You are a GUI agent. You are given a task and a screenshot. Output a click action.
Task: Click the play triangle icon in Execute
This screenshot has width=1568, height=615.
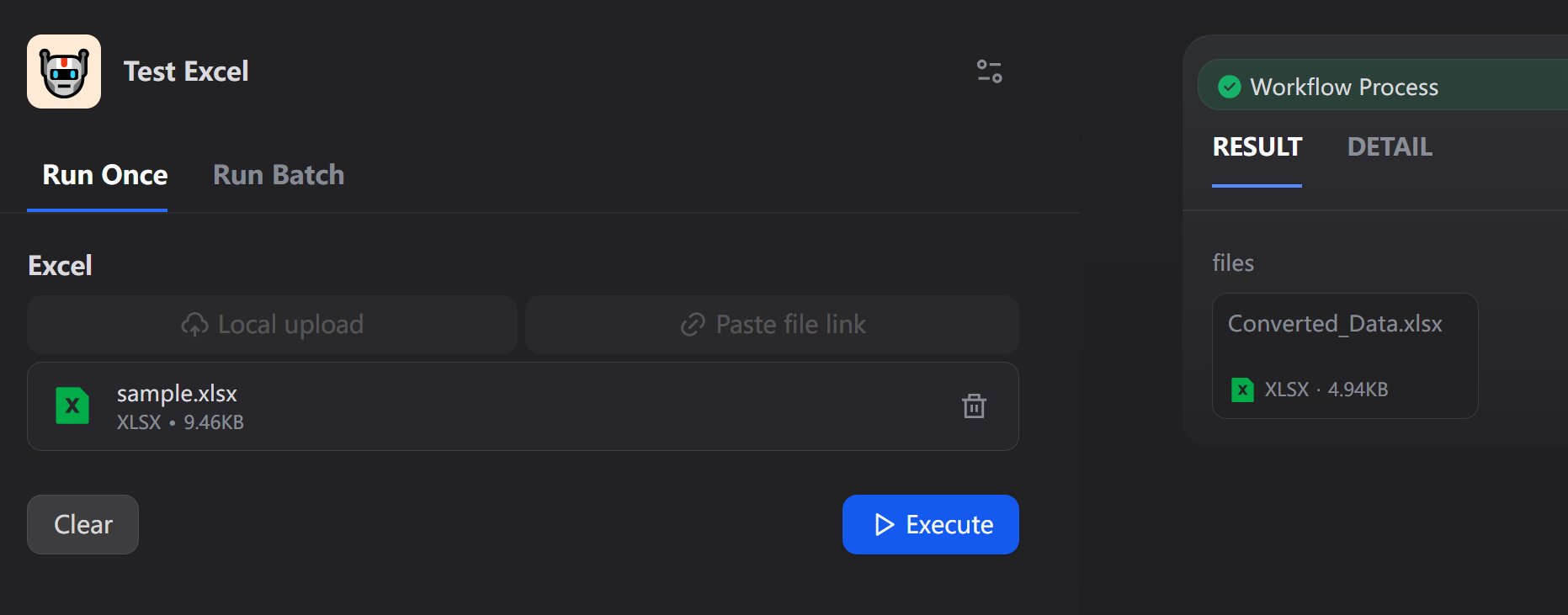pyautogui.click(x=884, y=525)
